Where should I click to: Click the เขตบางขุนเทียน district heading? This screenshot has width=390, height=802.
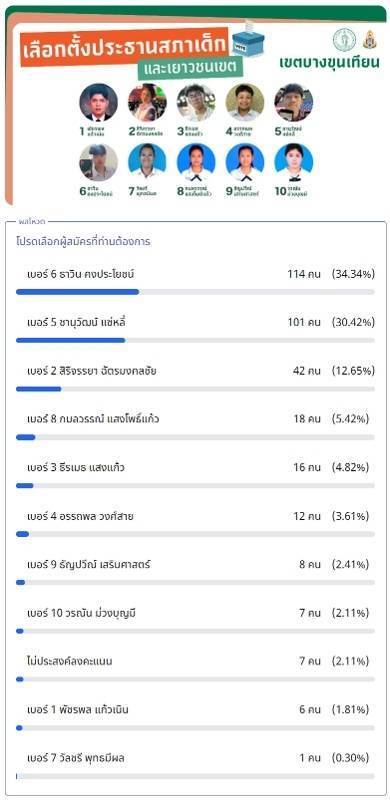point(330,63)
